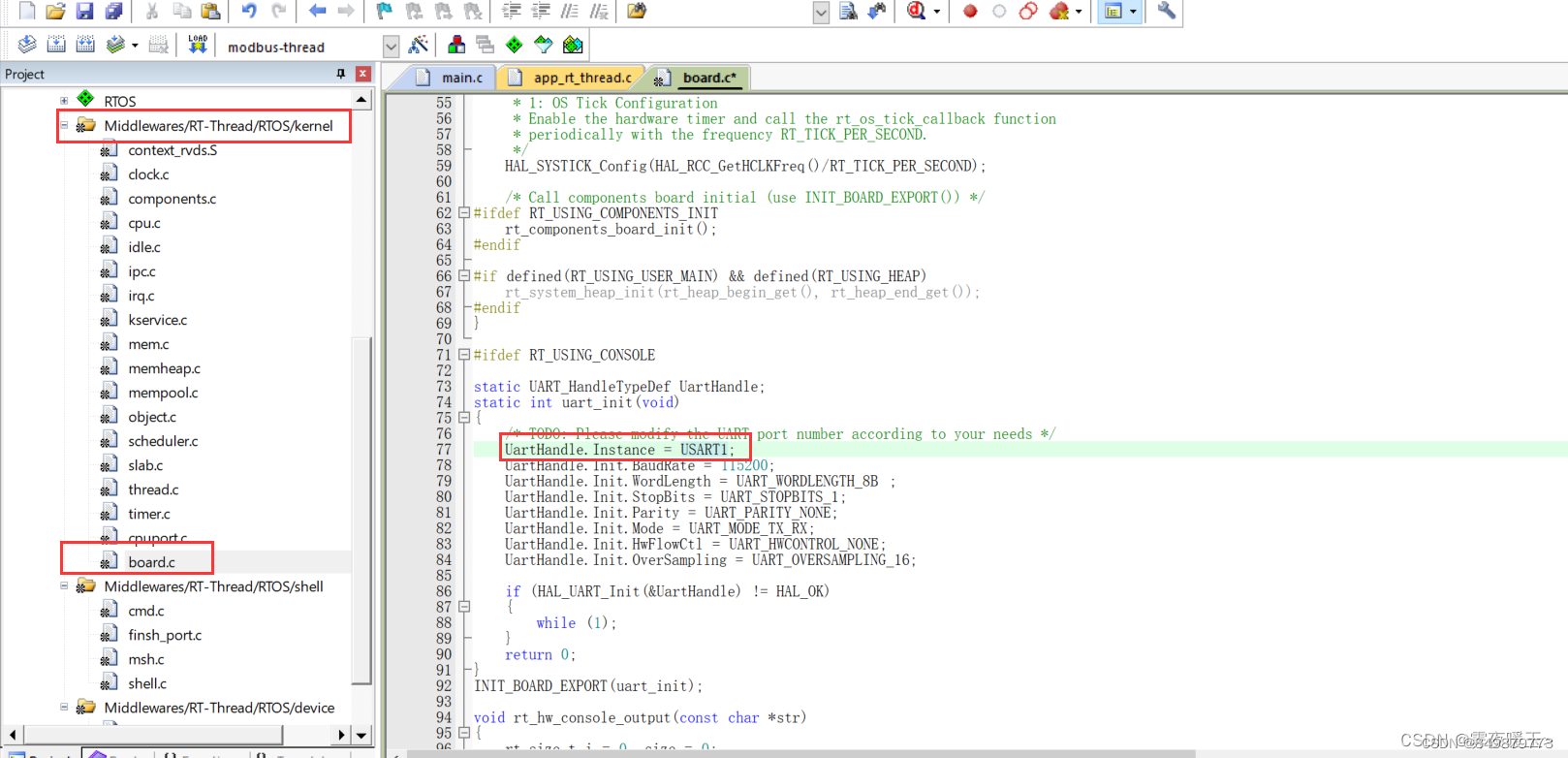Click the project tree scroll-up arrow
Screen dimensions: 1568x758
[361, 100]
